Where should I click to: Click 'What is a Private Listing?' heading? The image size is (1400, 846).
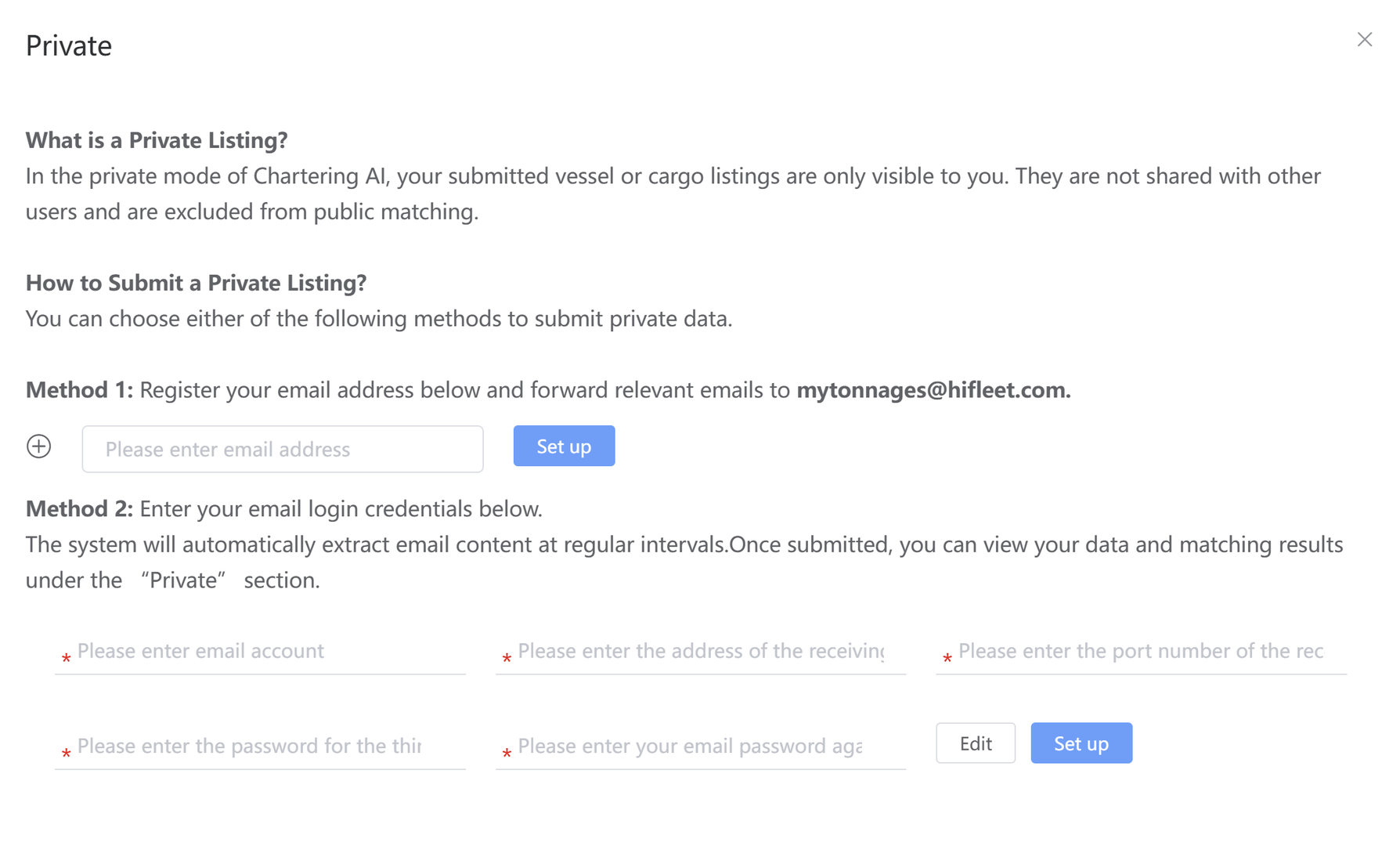click(157, 140)
